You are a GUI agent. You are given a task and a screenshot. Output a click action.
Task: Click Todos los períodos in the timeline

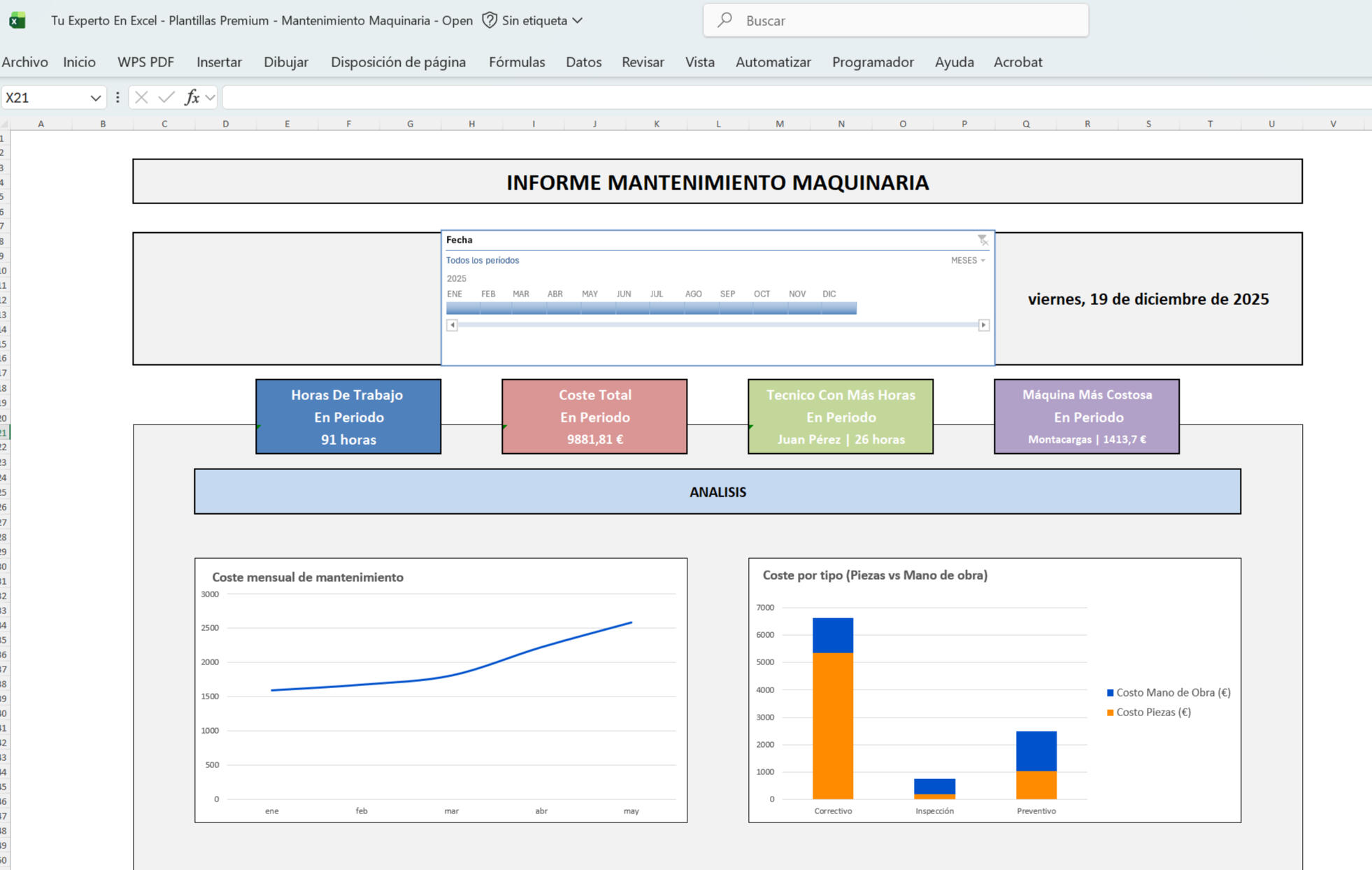click(x=482, y=259)
